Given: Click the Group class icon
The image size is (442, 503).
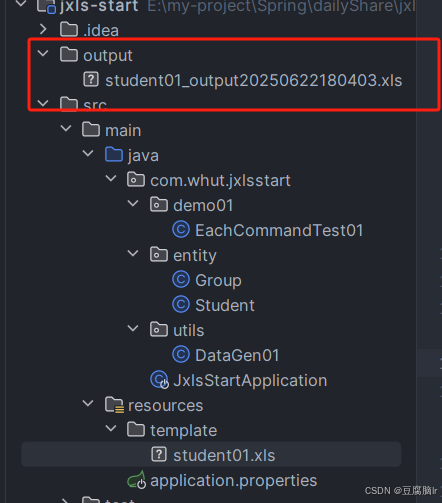Looking at the screenshot, I should click(181, 280).
